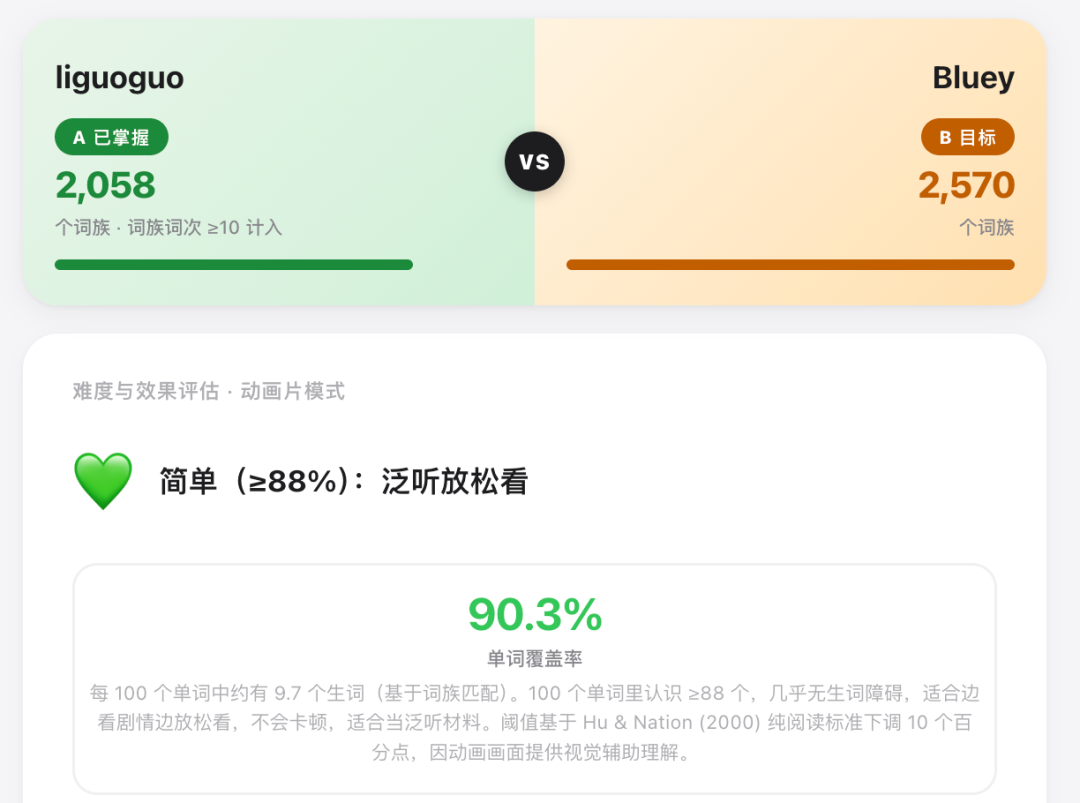Click the "简单（≥88%）：泛听放松看" heading
This screenshot has height=803, width=1080.
pos(343,481)
